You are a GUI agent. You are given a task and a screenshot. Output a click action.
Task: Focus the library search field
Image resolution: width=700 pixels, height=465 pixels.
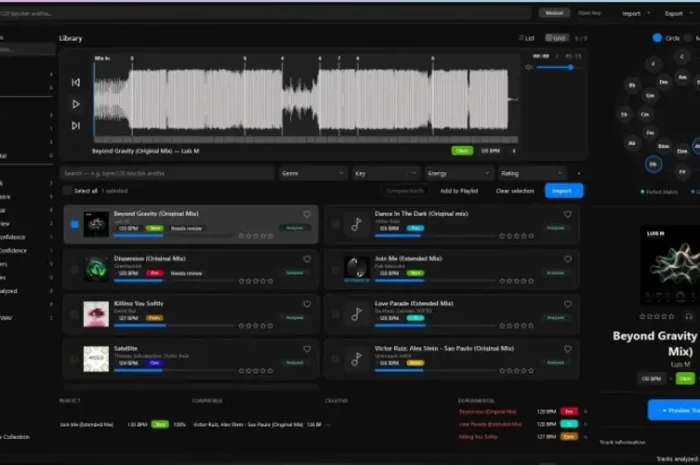(x=167, y=173)
